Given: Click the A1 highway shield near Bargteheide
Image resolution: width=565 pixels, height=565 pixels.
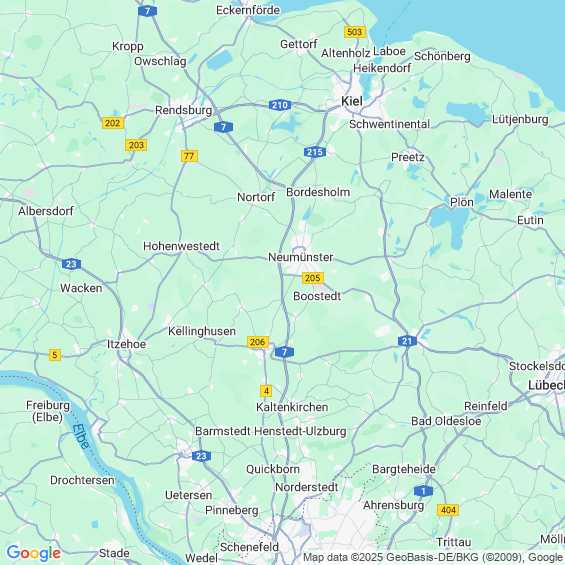Looking at the screenshot, I should 423,491.
